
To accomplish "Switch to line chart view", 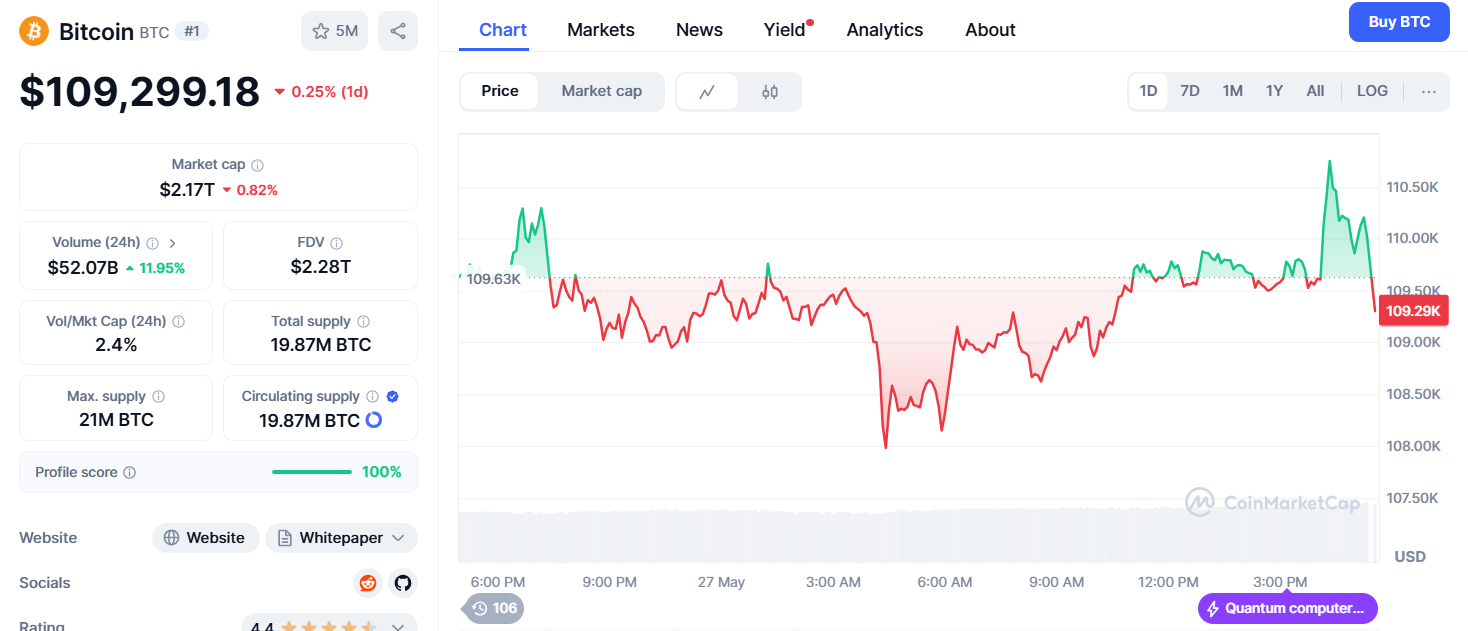I will [x=707, y=92].
